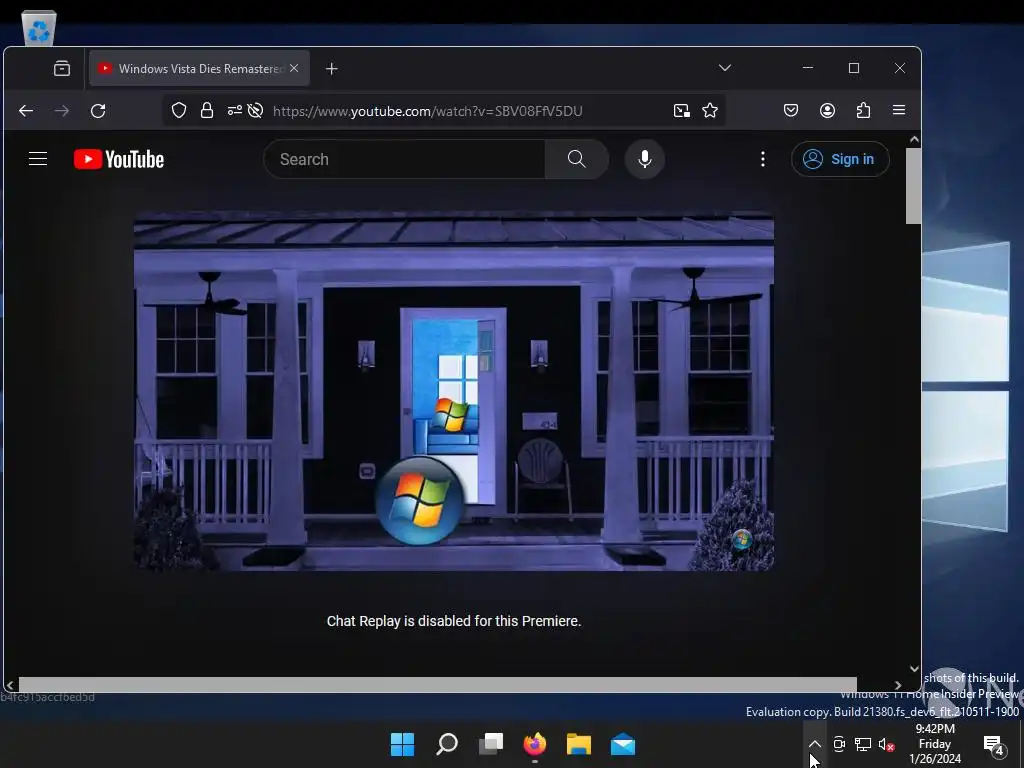Open the extensions puzzle icon
Viewport: 1024px width, 768px height.
pyautogui.click(x=863, y=110)
